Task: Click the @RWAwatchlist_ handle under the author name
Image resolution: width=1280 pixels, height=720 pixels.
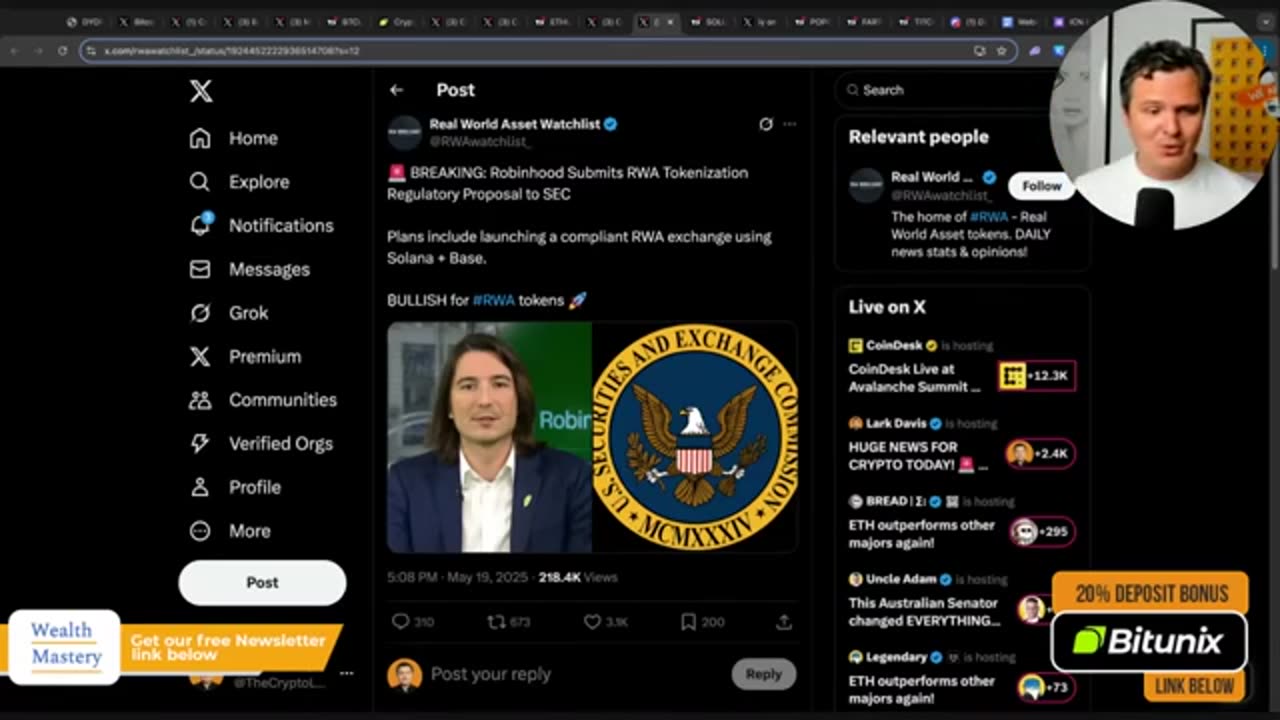Action: [x=481, y=142]
